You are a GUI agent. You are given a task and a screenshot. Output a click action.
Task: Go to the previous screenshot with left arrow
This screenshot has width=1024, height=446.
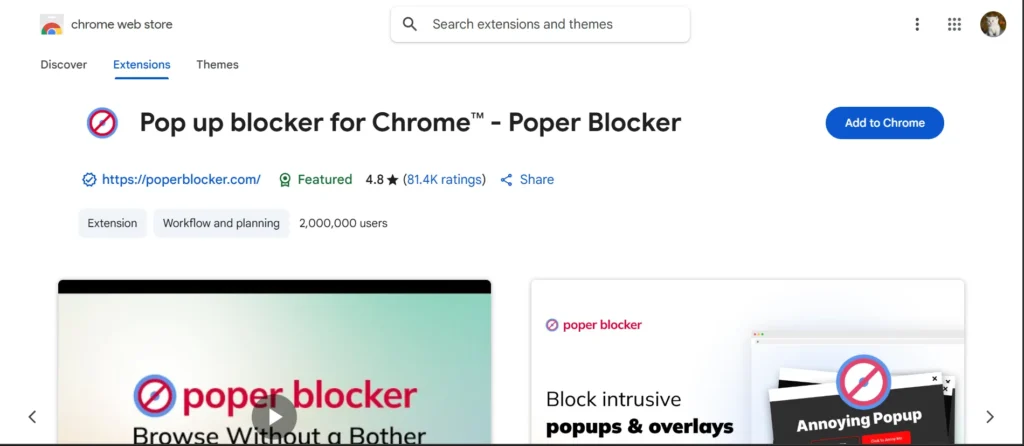(32, 416)
